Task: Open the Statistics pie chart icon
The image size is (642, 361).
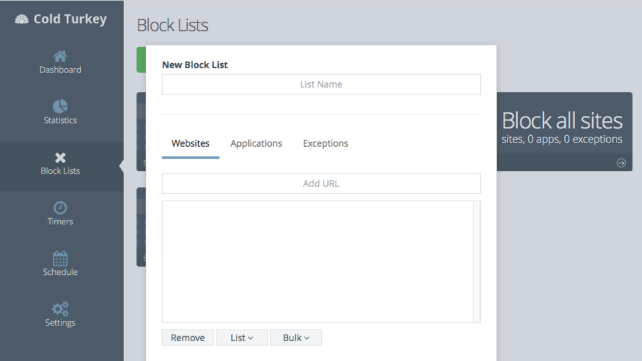Action: pyautogui.click(x=60, y=106)
